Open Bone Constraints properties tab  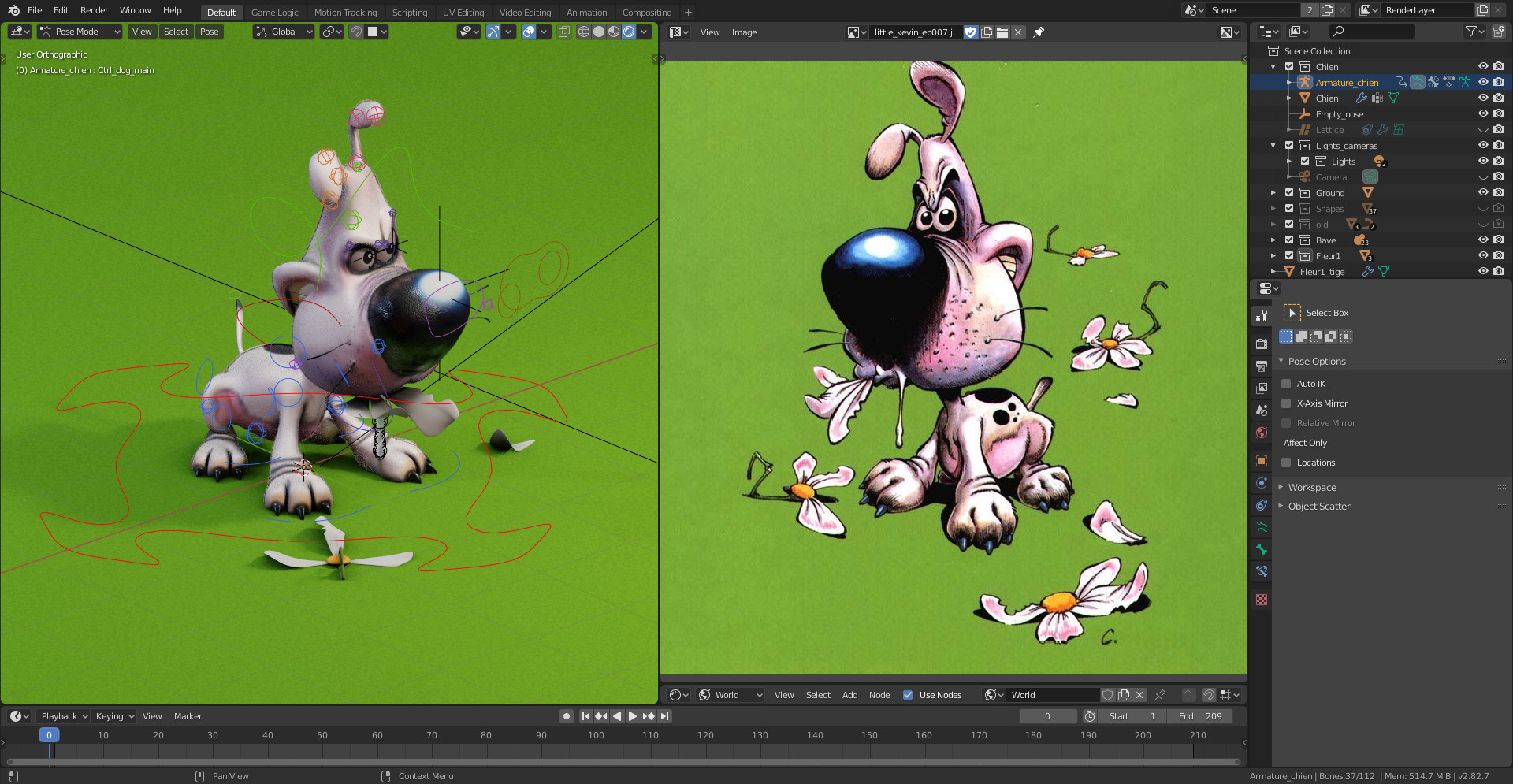[x=1262, y=571]
